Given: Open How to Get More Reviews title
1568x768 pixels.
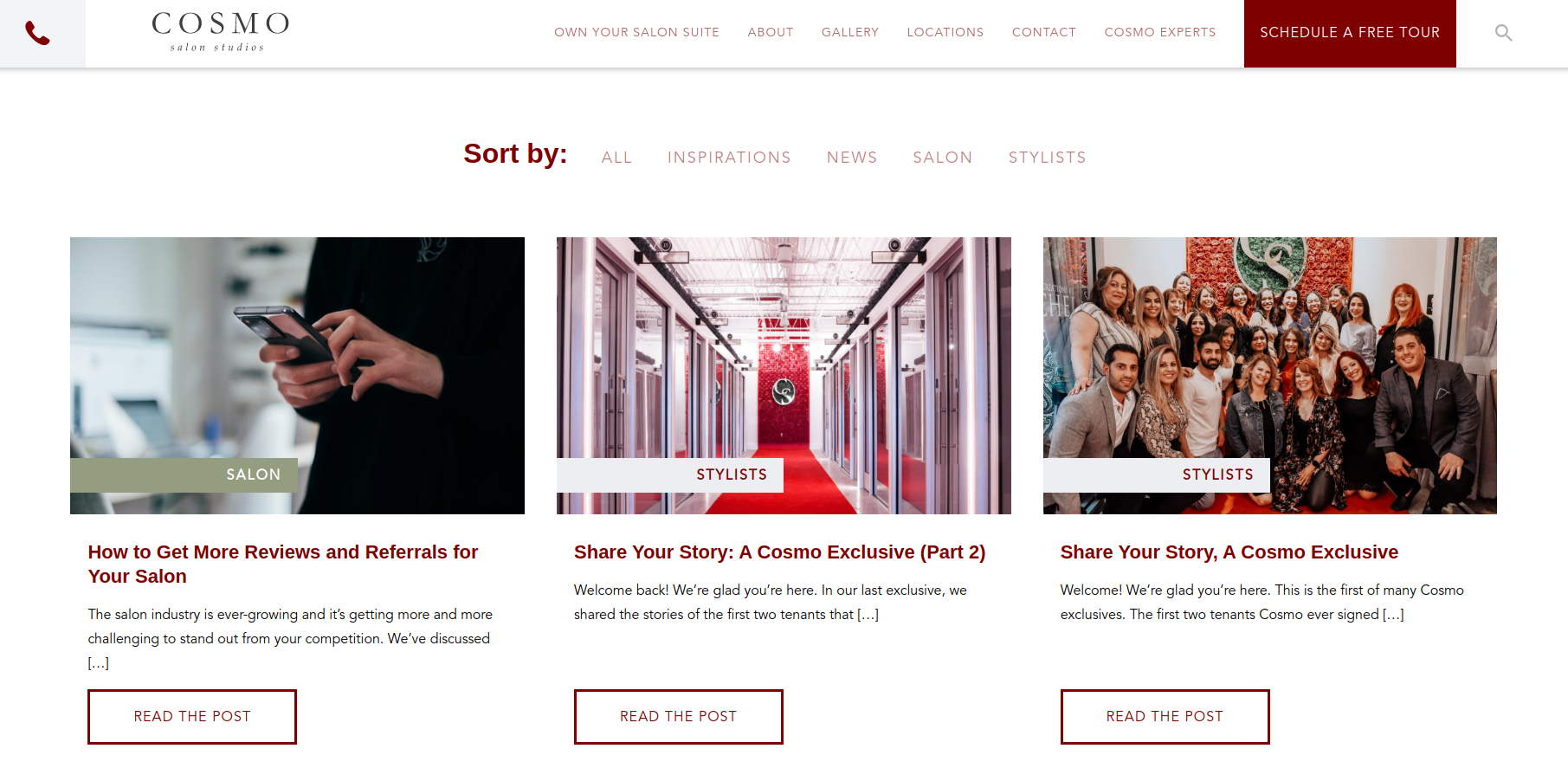Looking at the screenshot, I should [283, 564].
